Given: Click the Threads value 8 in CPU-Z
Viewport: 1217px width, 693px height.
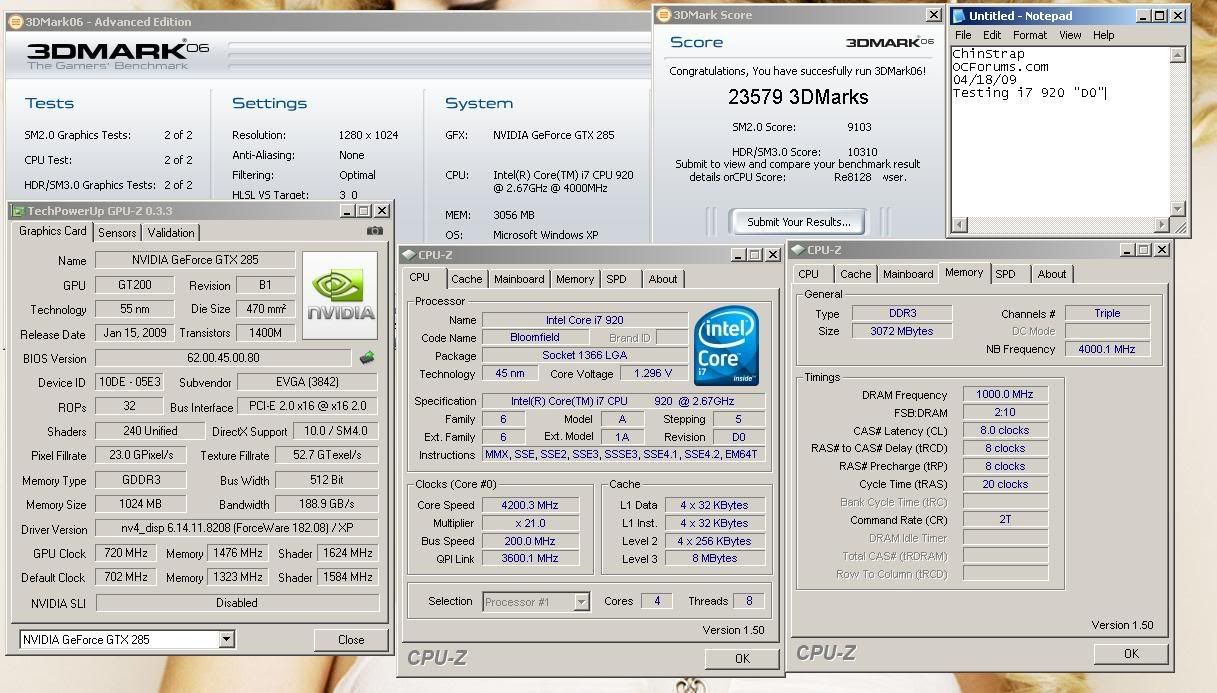Looking at the screenshot, I should 749,601.
